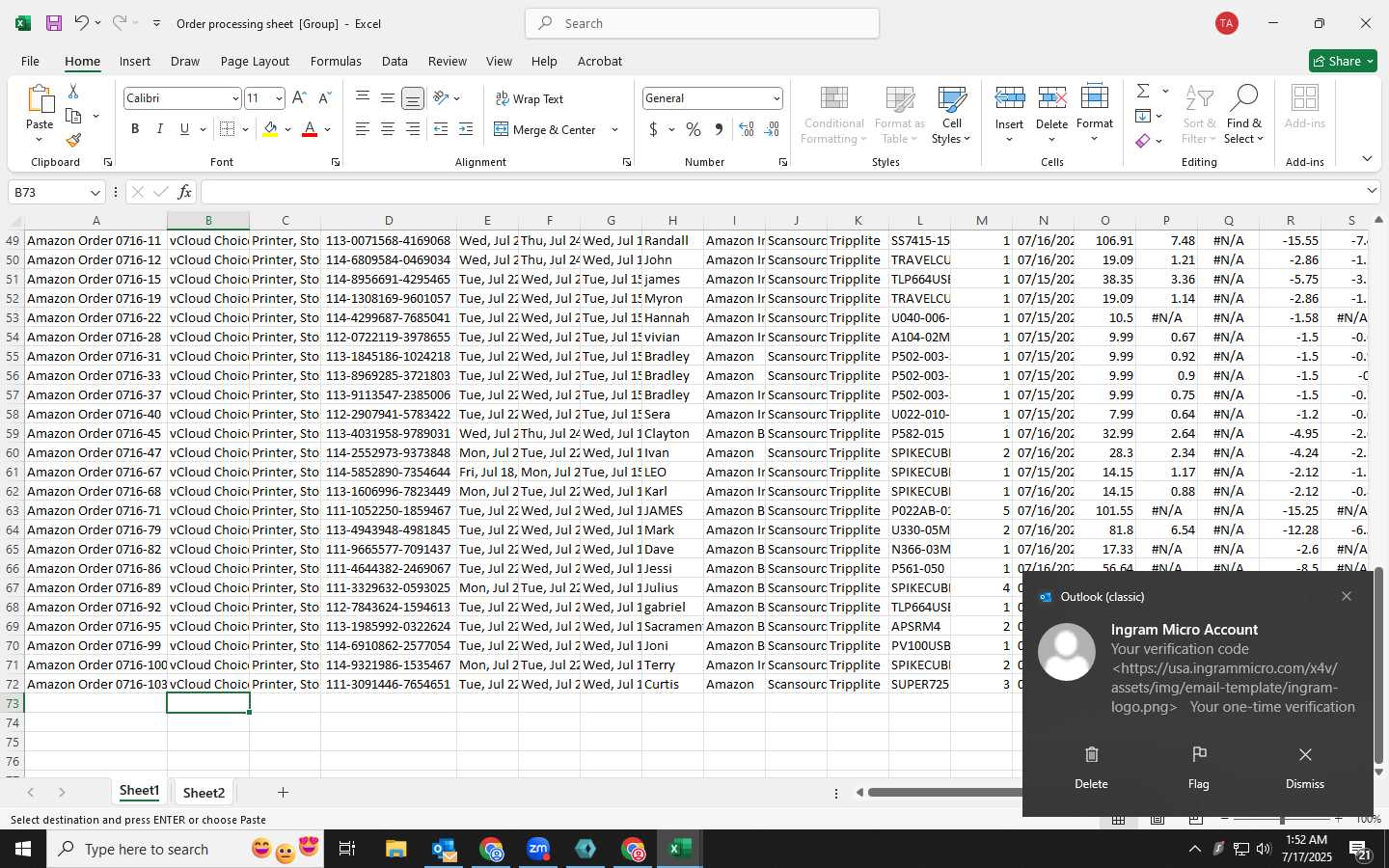Apply Top Align to cells

click(362, 98)
